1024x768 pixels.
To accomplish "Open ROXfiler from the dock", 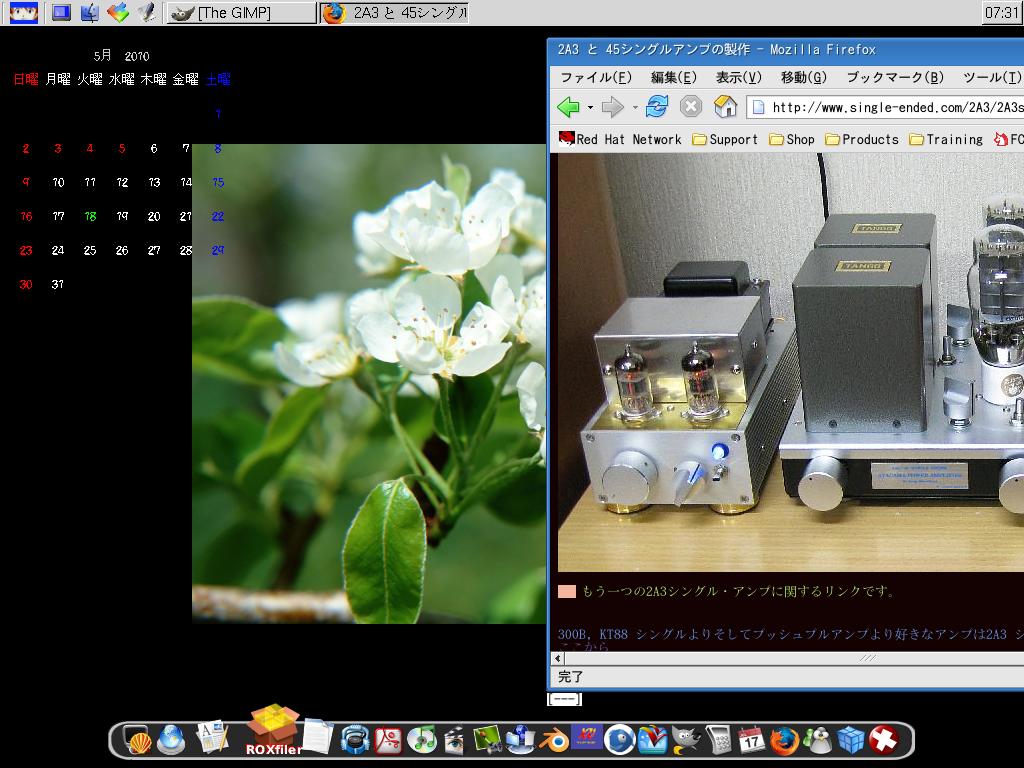I will coord(273,728).
